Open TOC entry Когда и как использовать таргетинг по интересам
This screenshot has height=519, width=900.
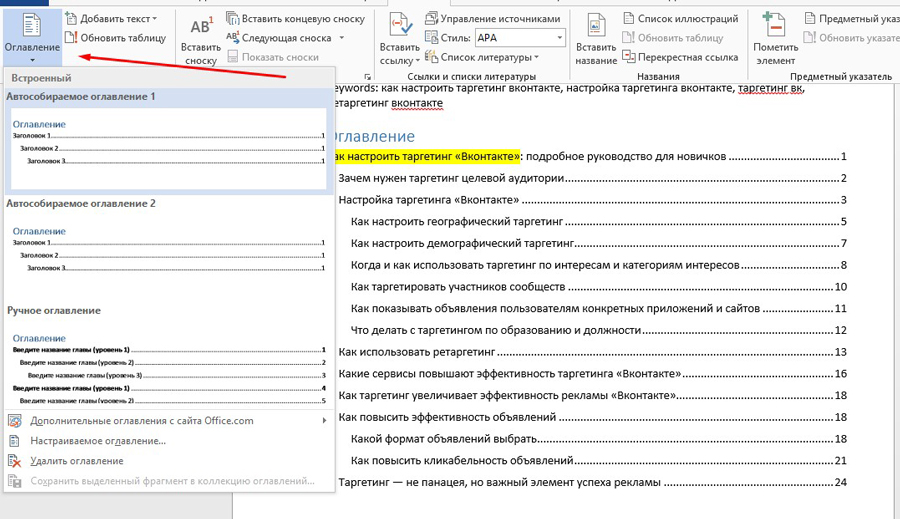pyautogui.click(x=599, y=265)
